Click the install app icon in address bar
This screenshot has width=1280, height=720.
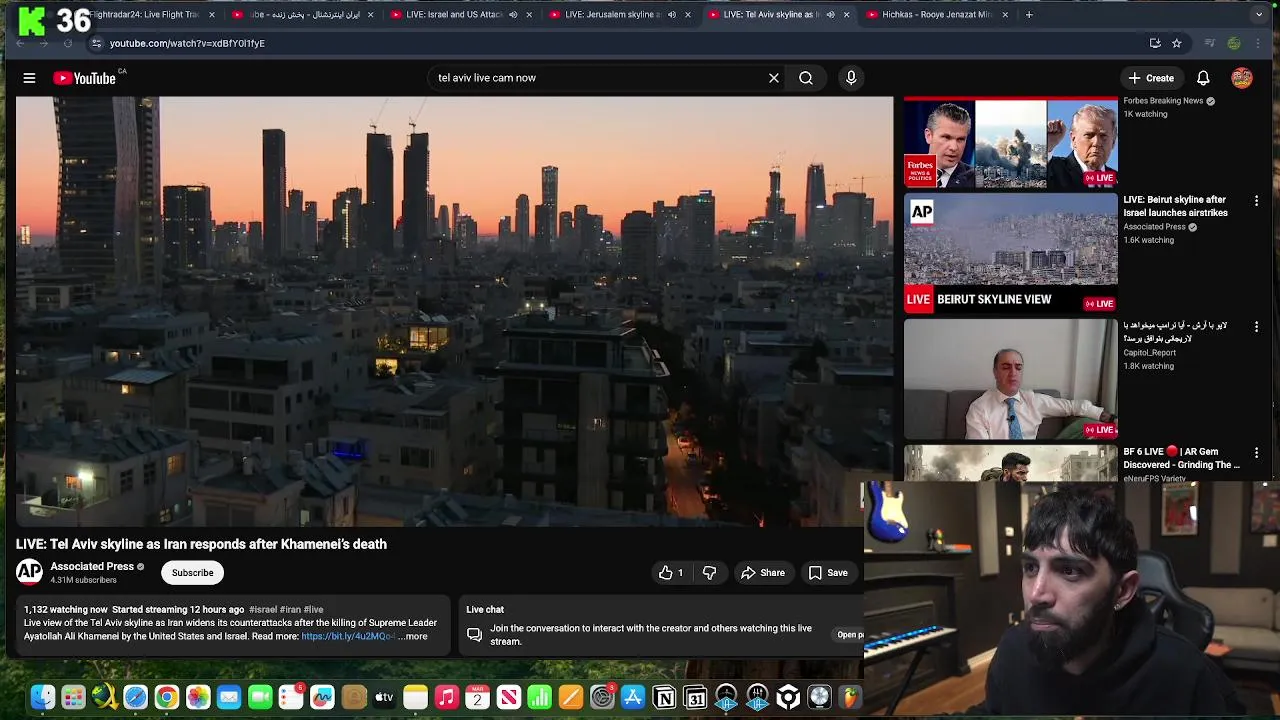tap(1155, 43)
